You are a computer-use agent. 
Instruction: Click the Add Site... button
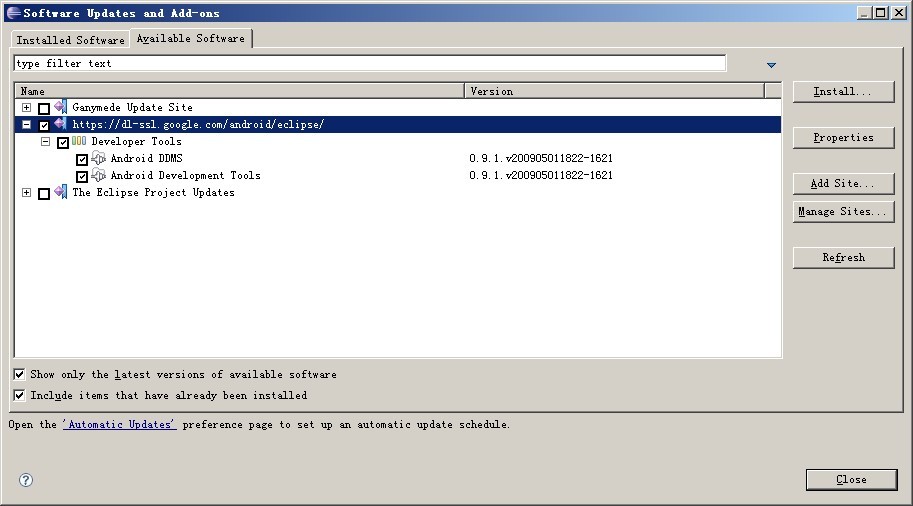(843, 183)
